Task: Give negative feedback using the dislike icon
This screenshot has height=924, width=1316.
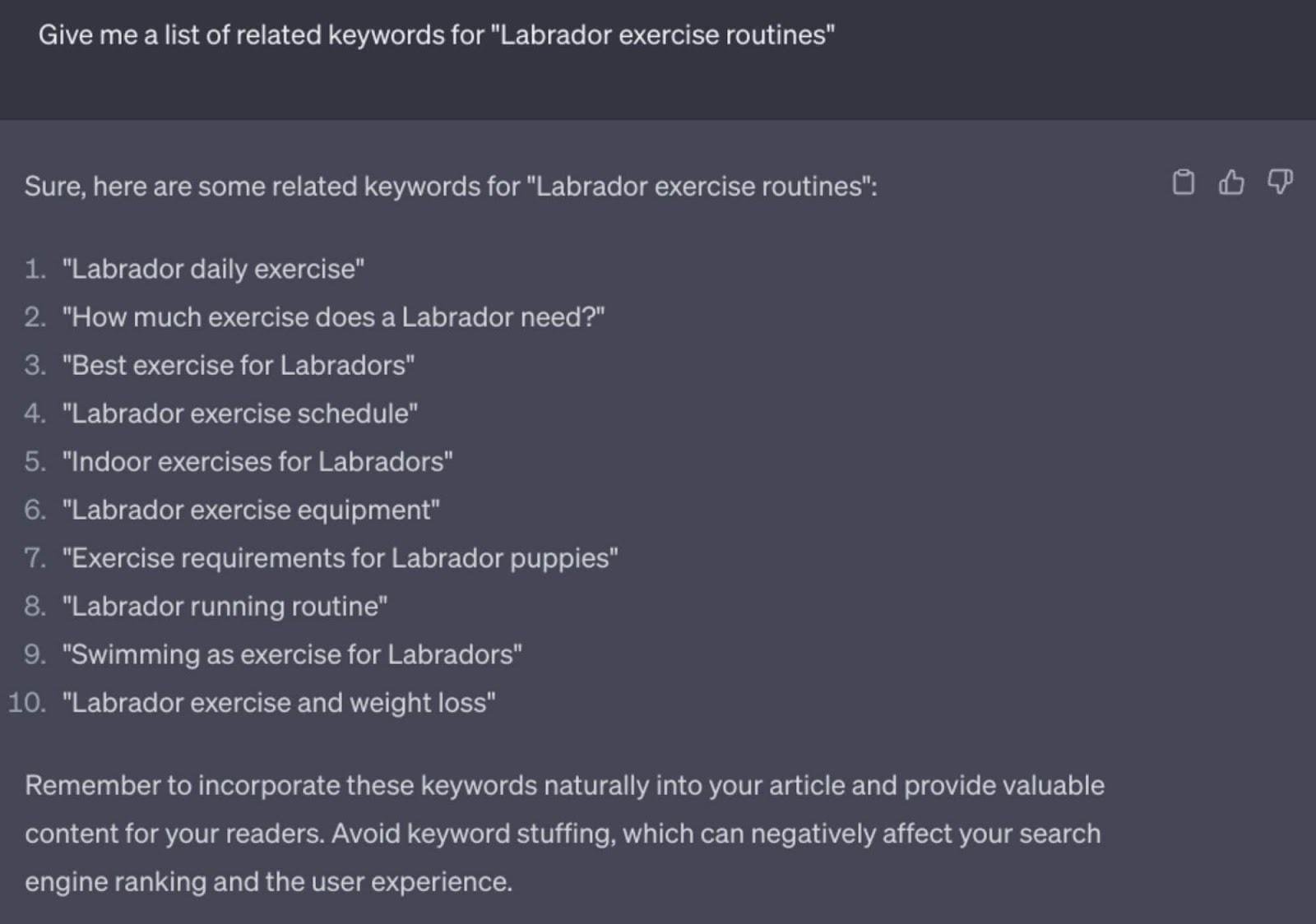Action: click(1280, 183)
